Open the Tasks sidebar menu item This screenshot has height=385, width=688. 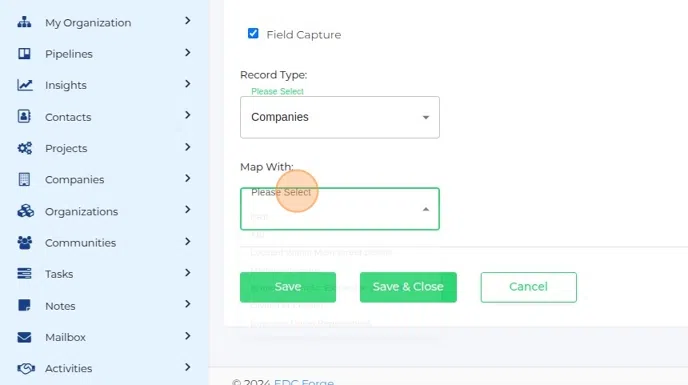(104, 273)
